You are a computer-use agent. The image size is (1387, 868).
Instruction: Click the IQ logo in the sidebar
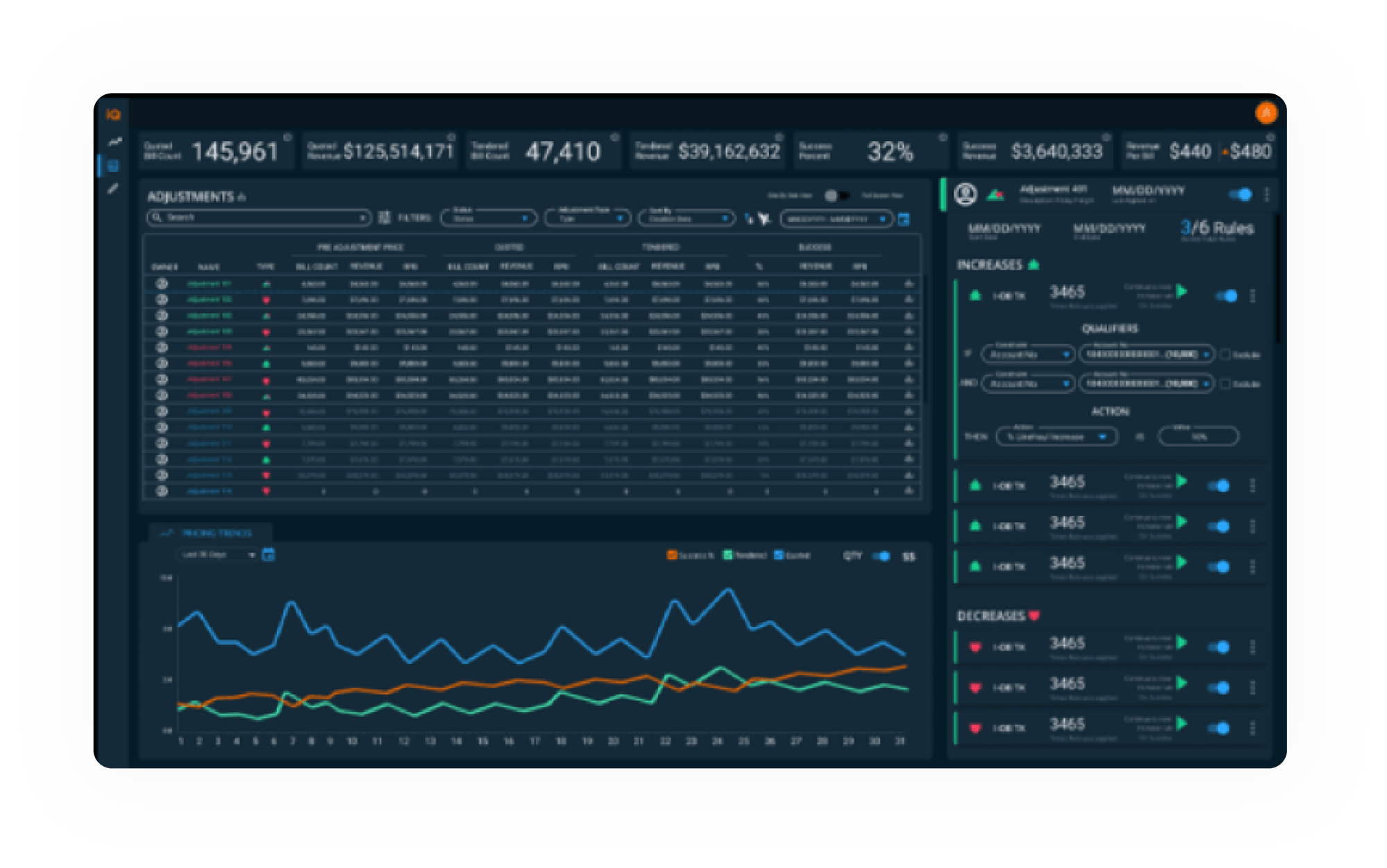(x=113, y=114)
